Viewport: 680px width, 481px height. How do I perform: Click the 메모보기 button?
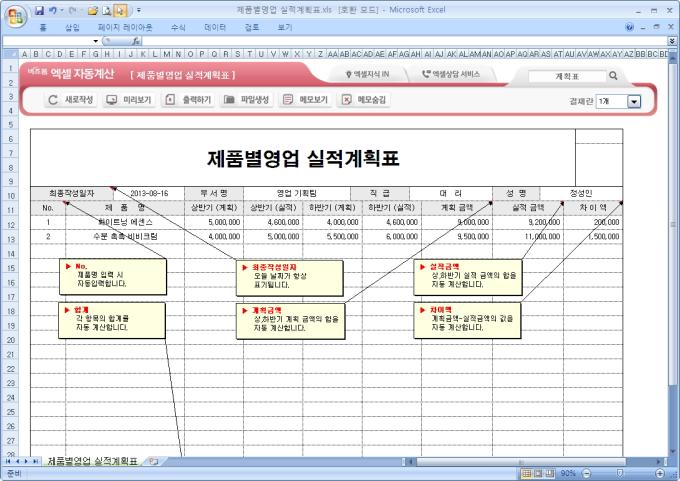305,100
